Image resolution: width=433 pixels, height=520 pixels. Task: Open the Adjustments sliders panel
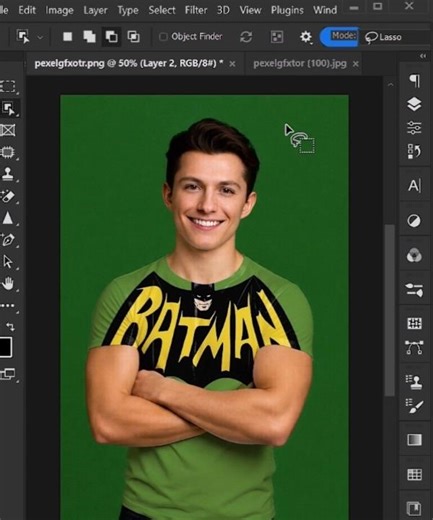[414, 128]
